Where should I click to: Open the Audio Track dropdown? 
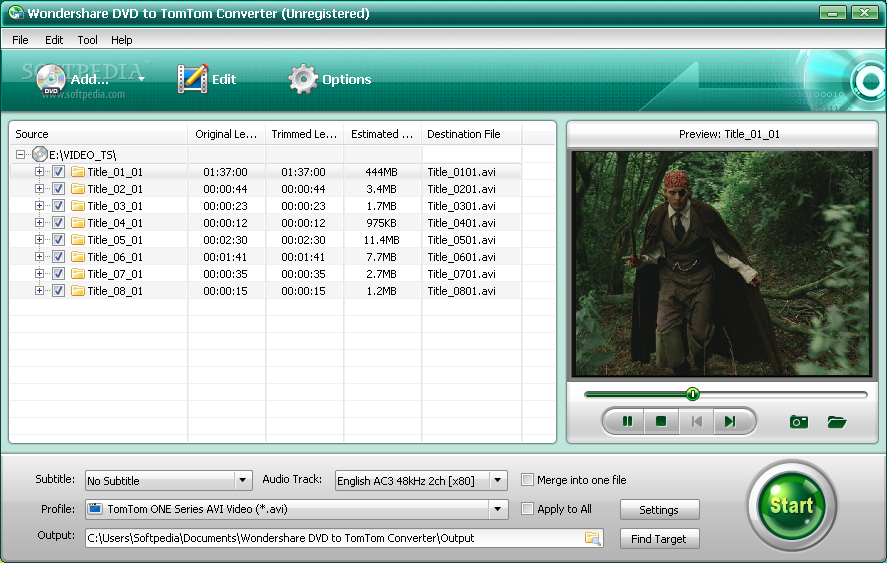tap(498, 480)
